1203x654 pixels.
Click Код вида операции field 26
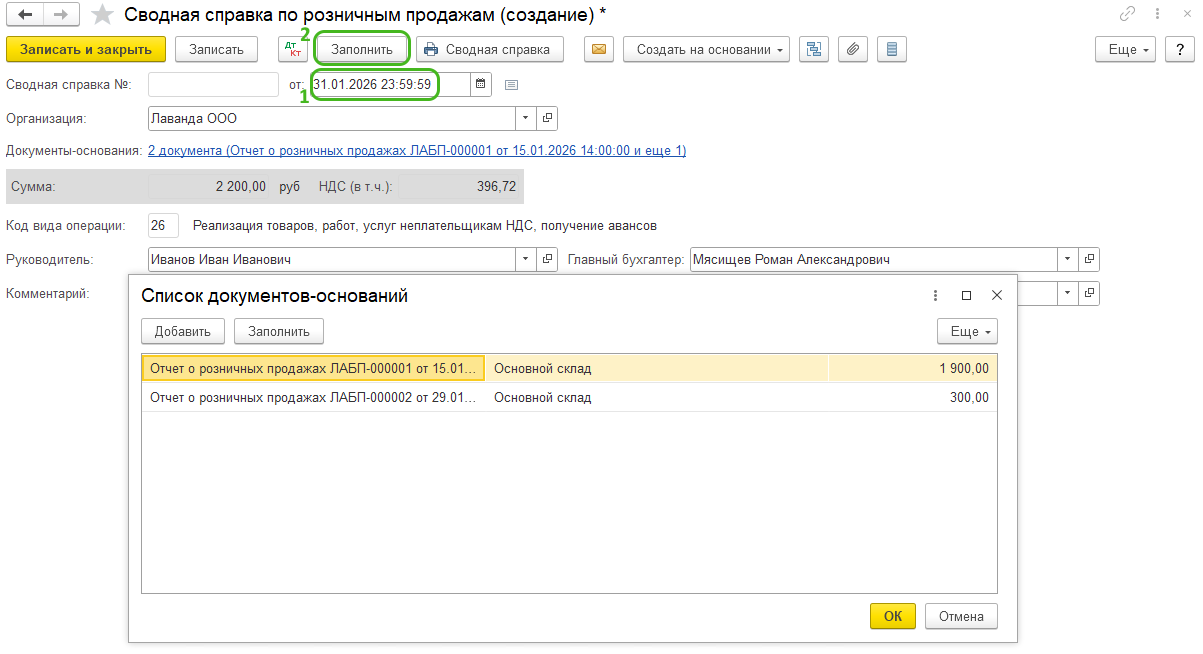(163, 225)
